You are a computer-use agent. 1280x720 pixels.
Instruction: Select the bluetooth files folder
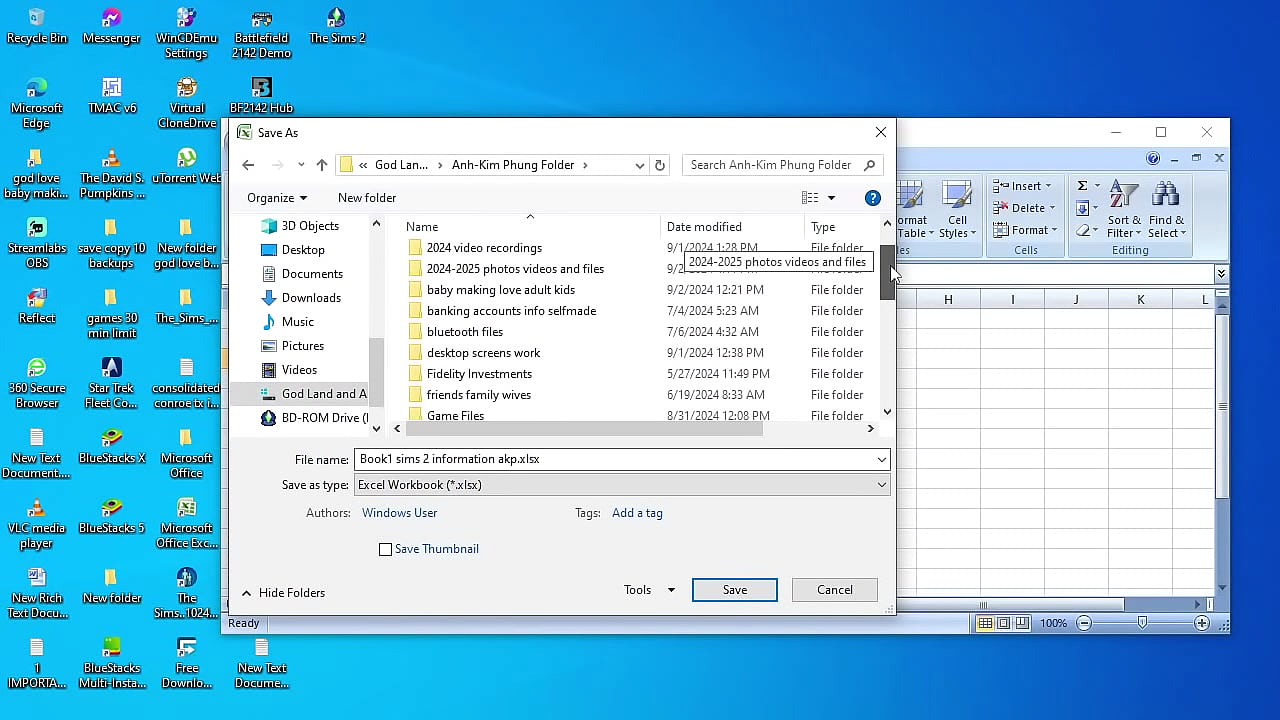click(x=465, y=332)
